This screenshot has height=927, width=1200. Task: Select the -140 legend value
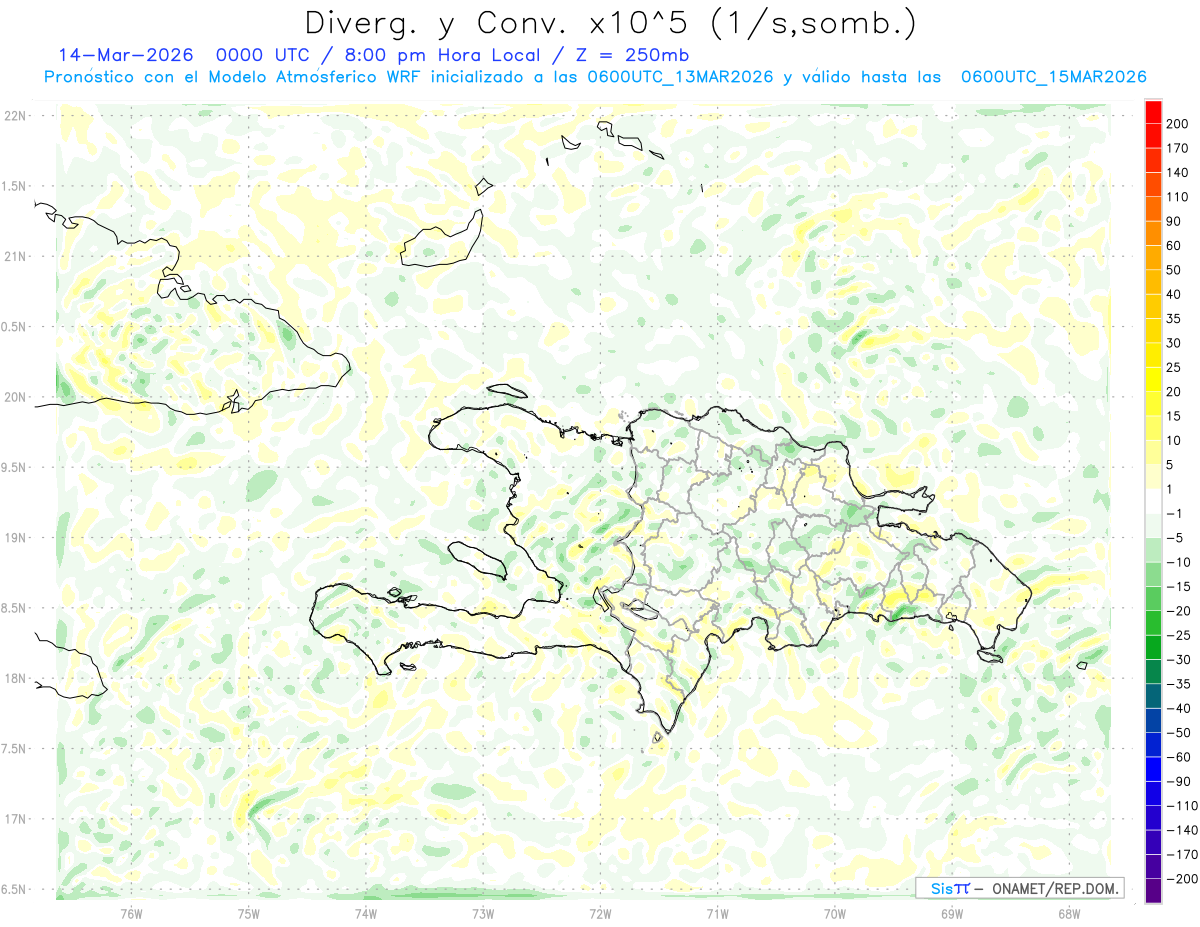point(1183,830)
